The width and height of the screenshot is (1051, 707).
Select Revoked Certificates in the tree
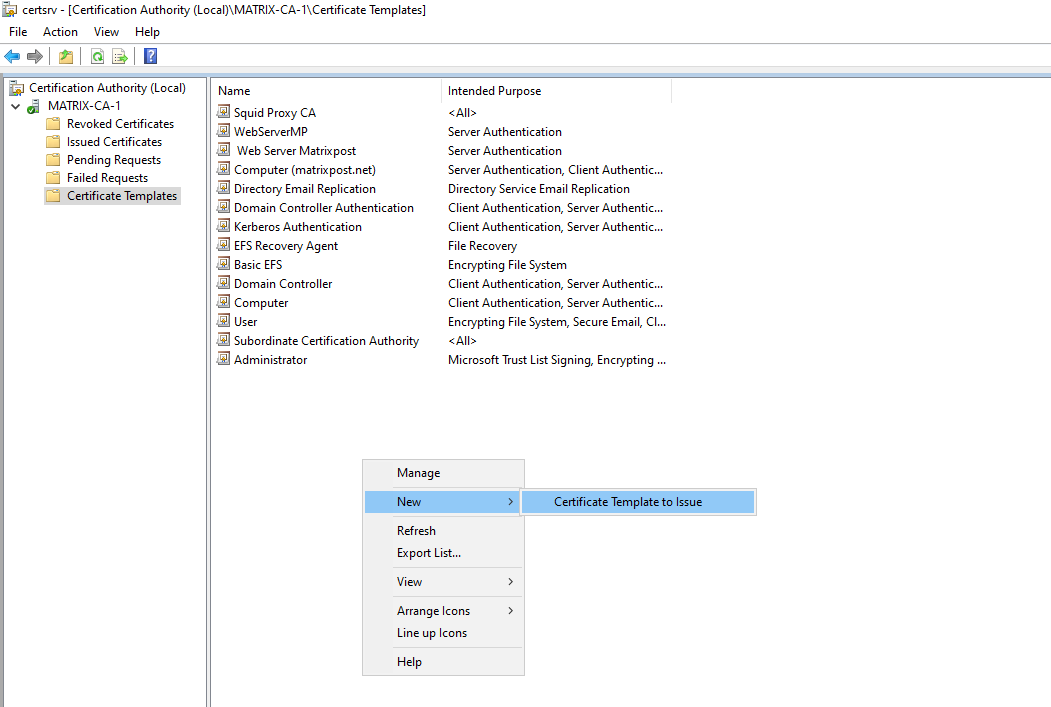pos(120,124)
